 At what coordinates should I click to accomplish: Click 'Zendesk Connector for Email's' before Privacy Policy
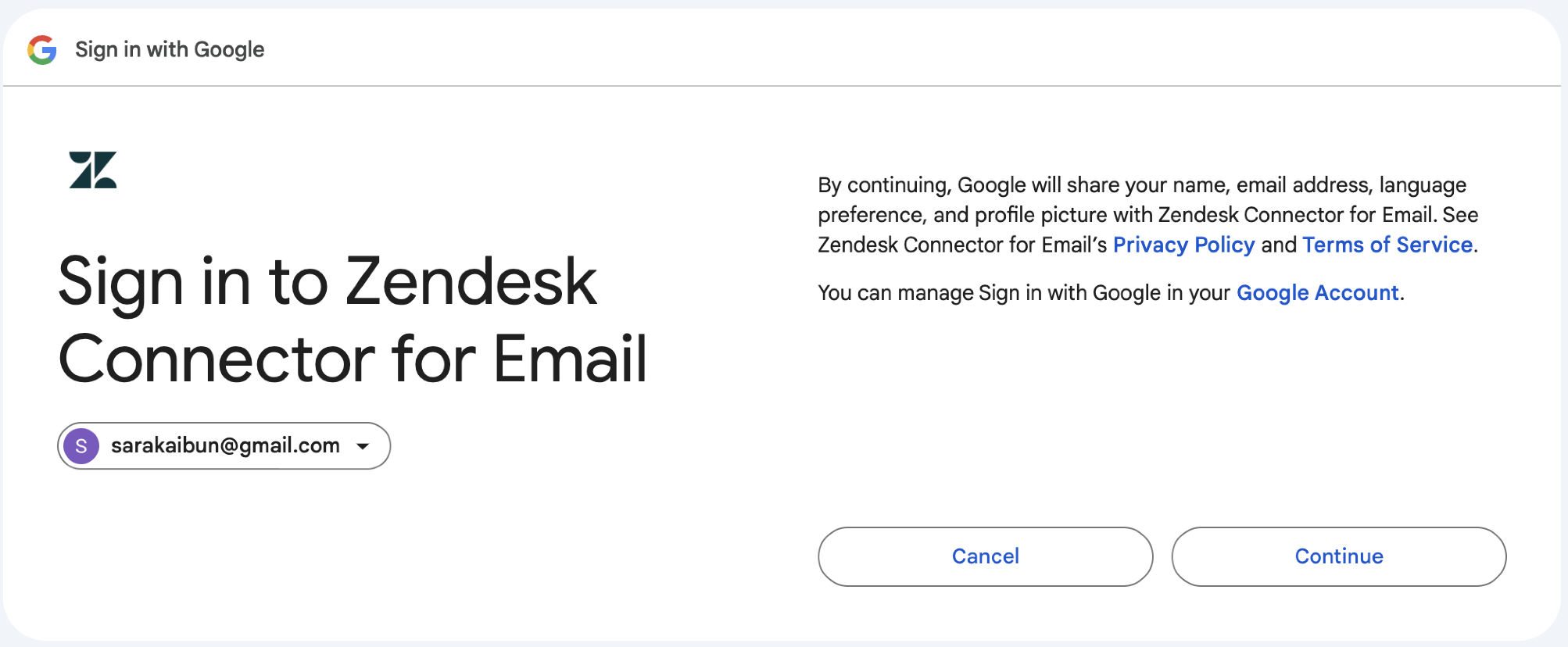tap(962, 245)
